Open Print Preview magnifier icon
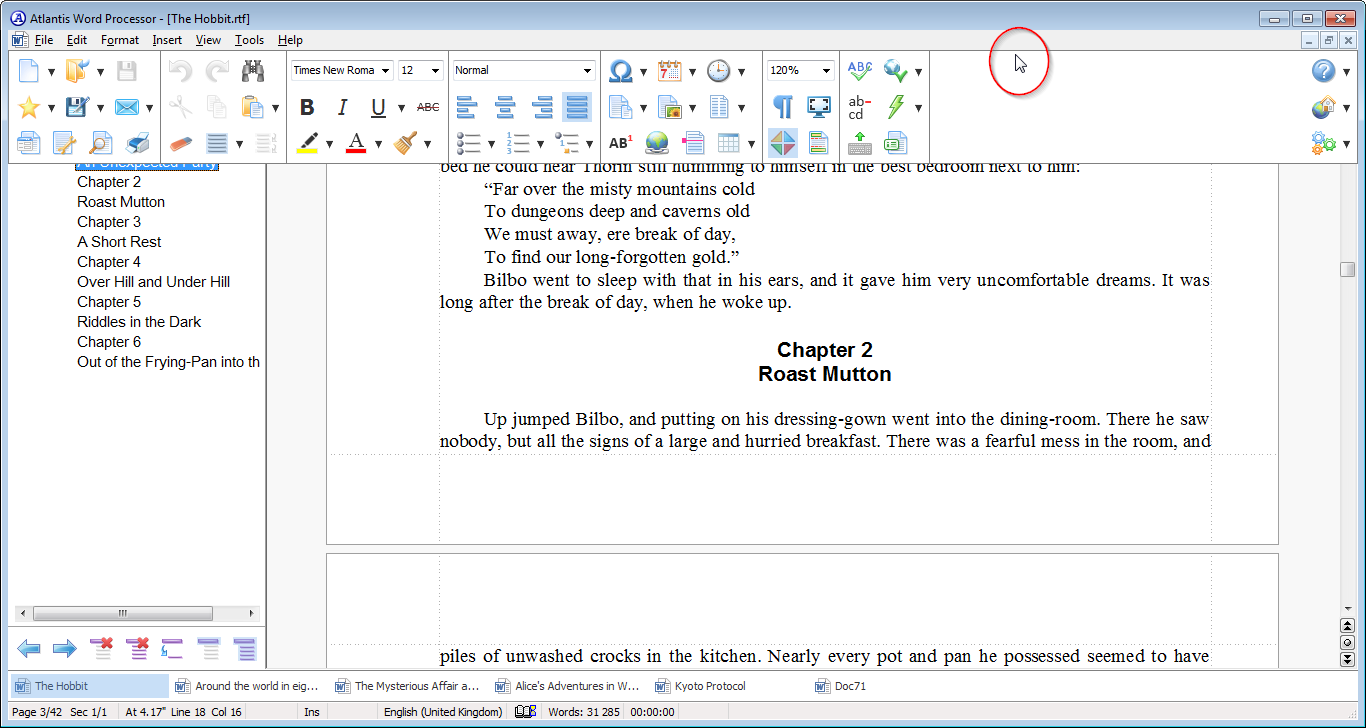This screenshot has width=1366, height=728. [101, 143]
